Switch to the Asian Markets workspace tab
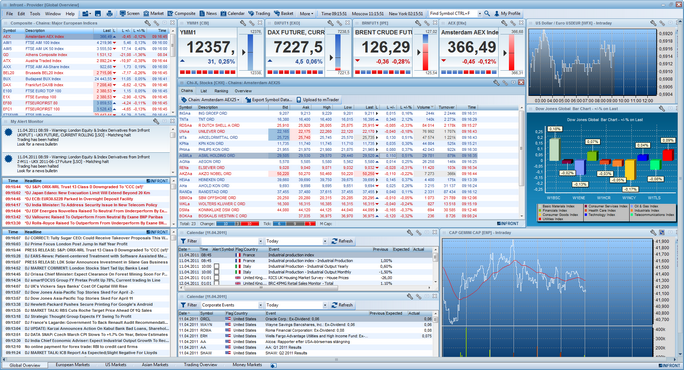 tap(155, 365)
